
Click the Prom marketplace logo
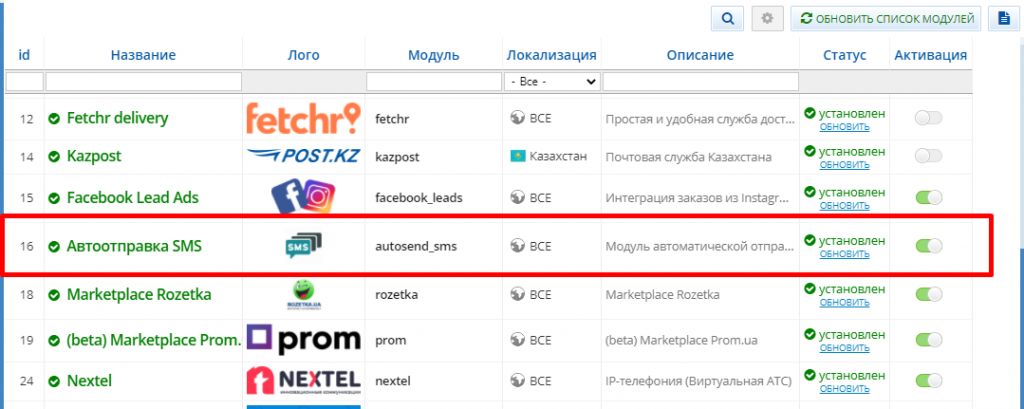pyautogui.click(x=304, y=340)
